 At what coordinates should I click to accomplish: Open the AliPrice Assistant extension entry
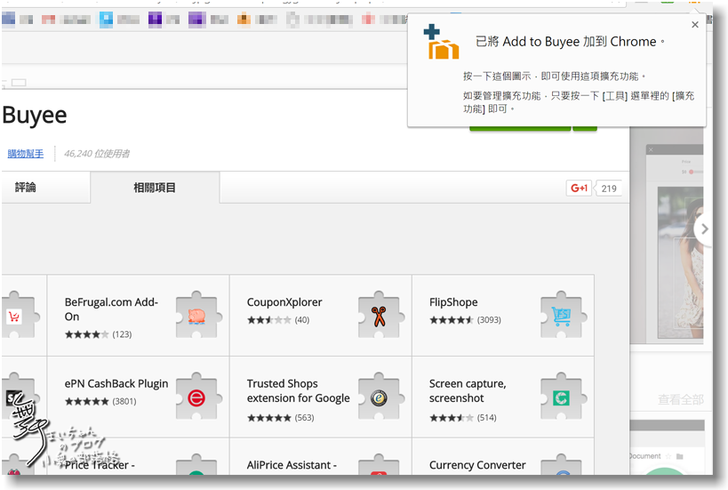pyautogui.click(x=292, y=465)
